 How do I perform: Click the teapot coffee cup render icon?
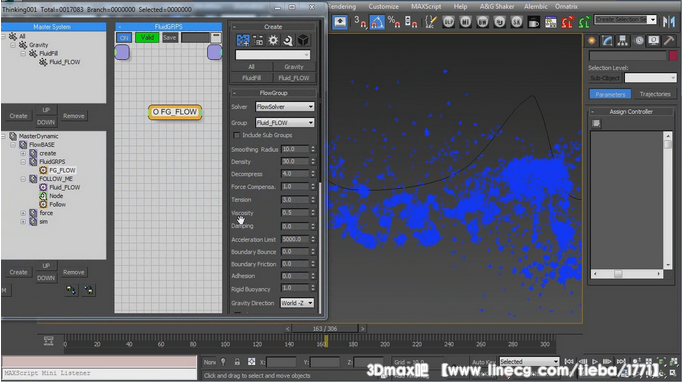tap(534, 22)
